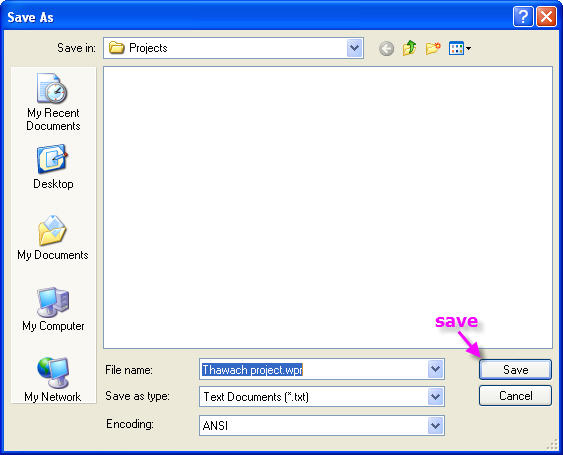Click the Save button
This screenshot has width=563, height=455.
tap(515, 370)
